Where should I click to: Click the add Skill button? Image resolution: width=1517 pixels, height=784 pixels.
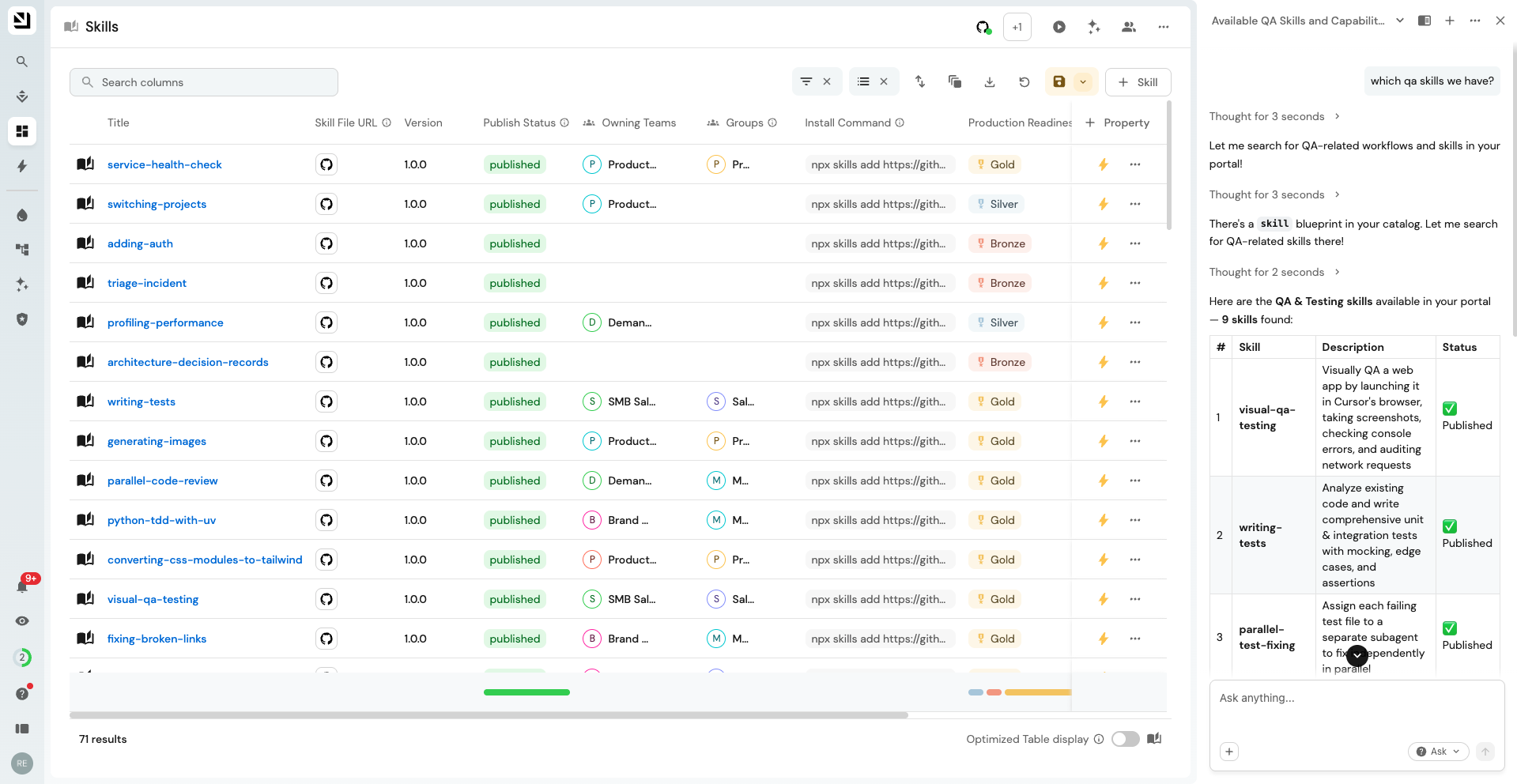(x=1138, y=82)
